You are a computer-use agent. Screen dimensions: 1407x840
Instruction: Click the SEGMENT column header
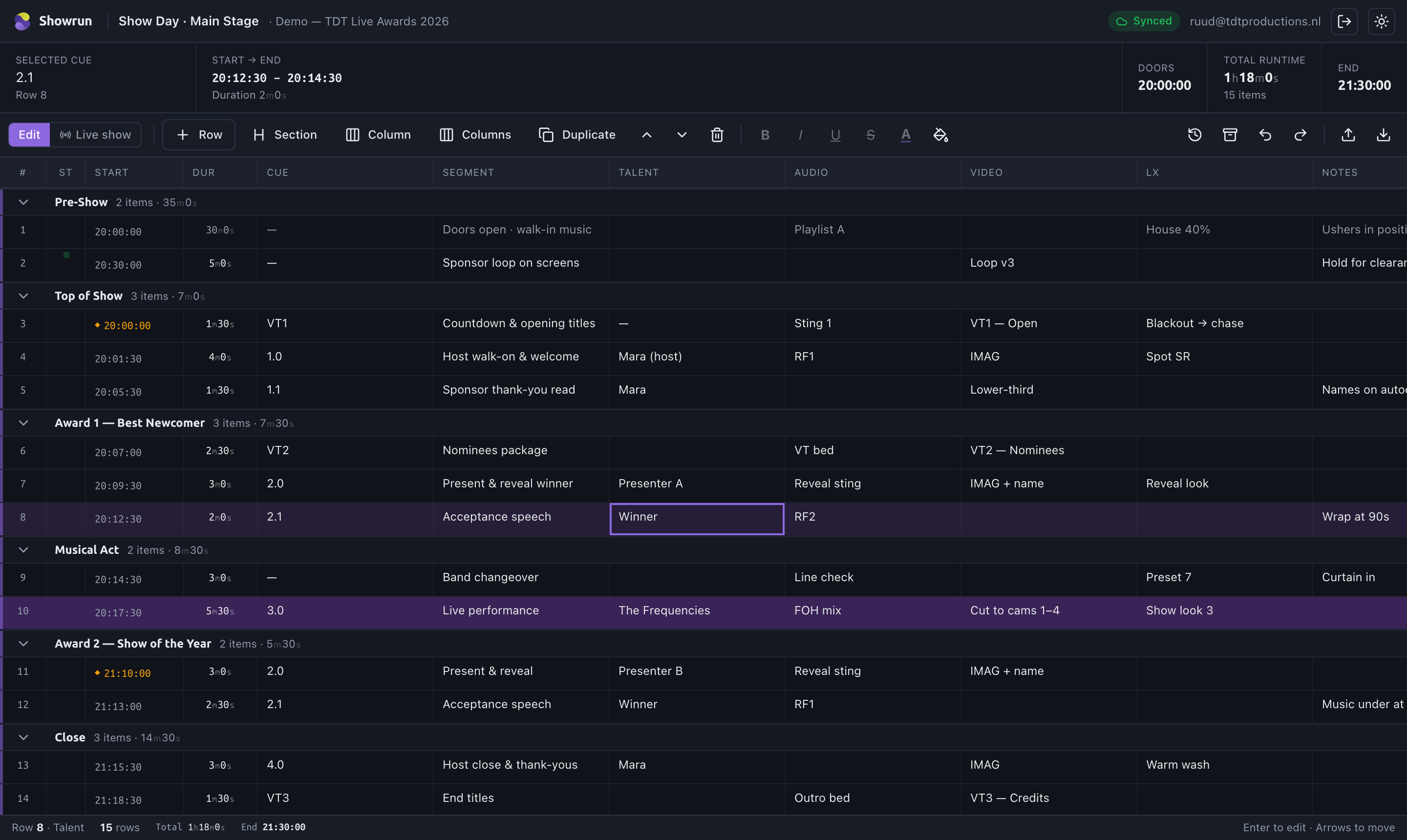click(x=521, y=173)
